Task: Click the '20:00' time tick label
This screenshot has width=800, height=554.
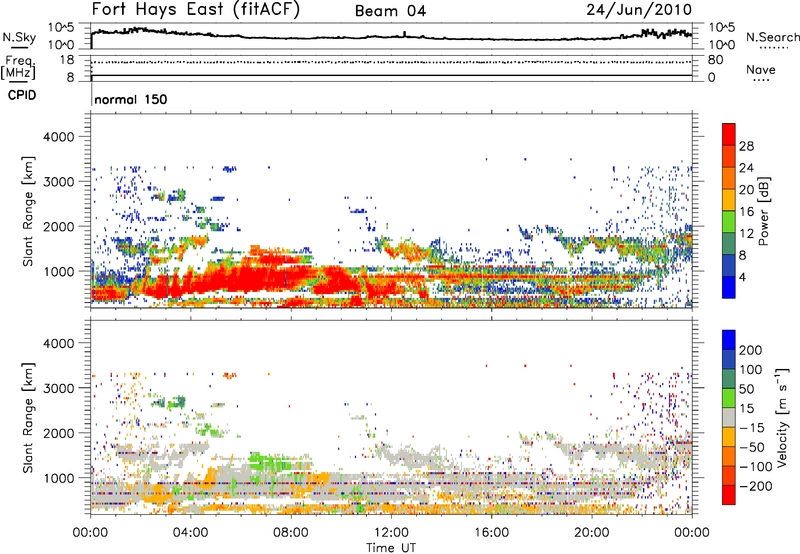Action: (x=591, y=533)
